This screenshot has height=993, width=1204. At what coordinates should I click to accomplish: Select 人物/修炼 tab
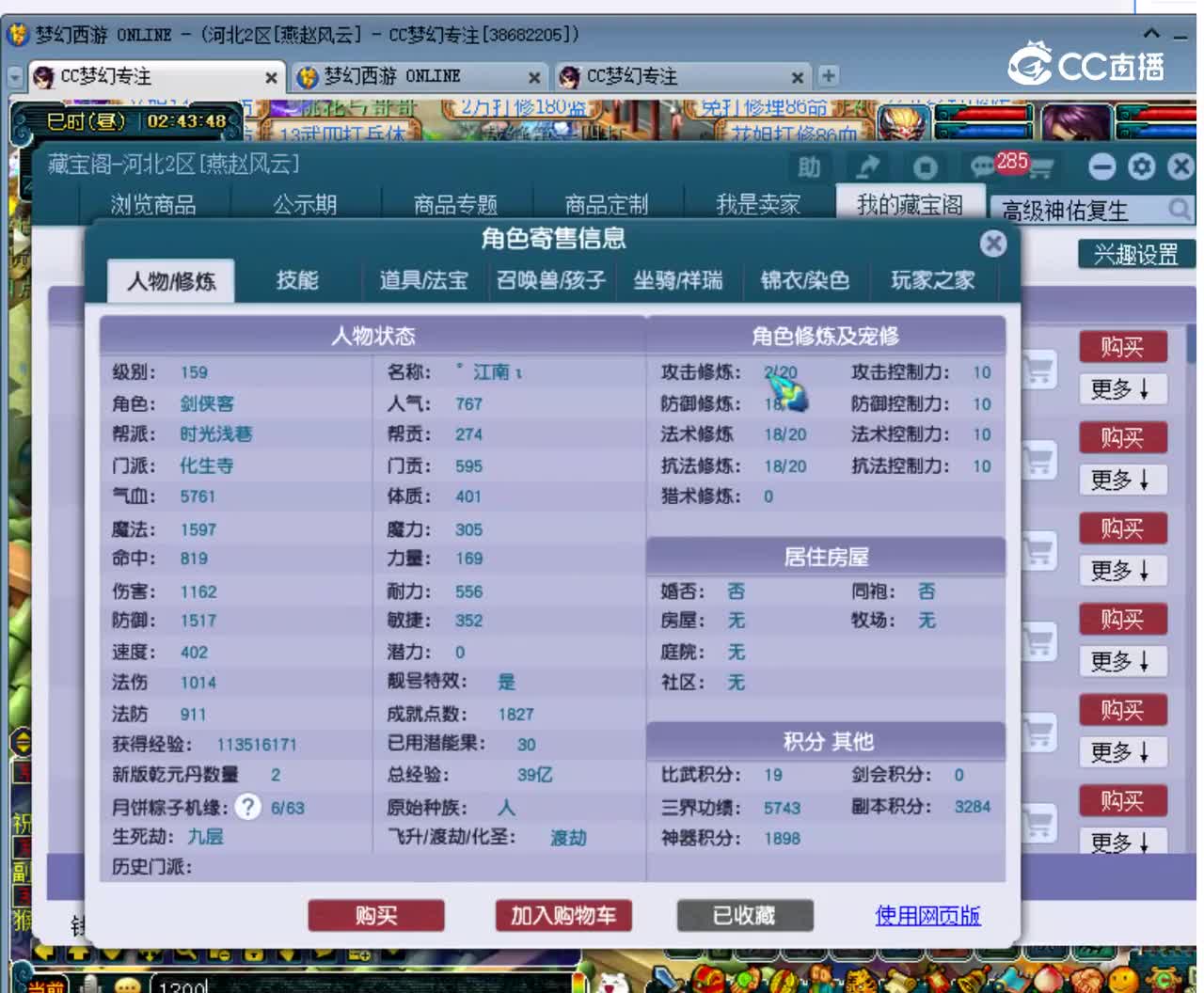click(x=171, y=281)
